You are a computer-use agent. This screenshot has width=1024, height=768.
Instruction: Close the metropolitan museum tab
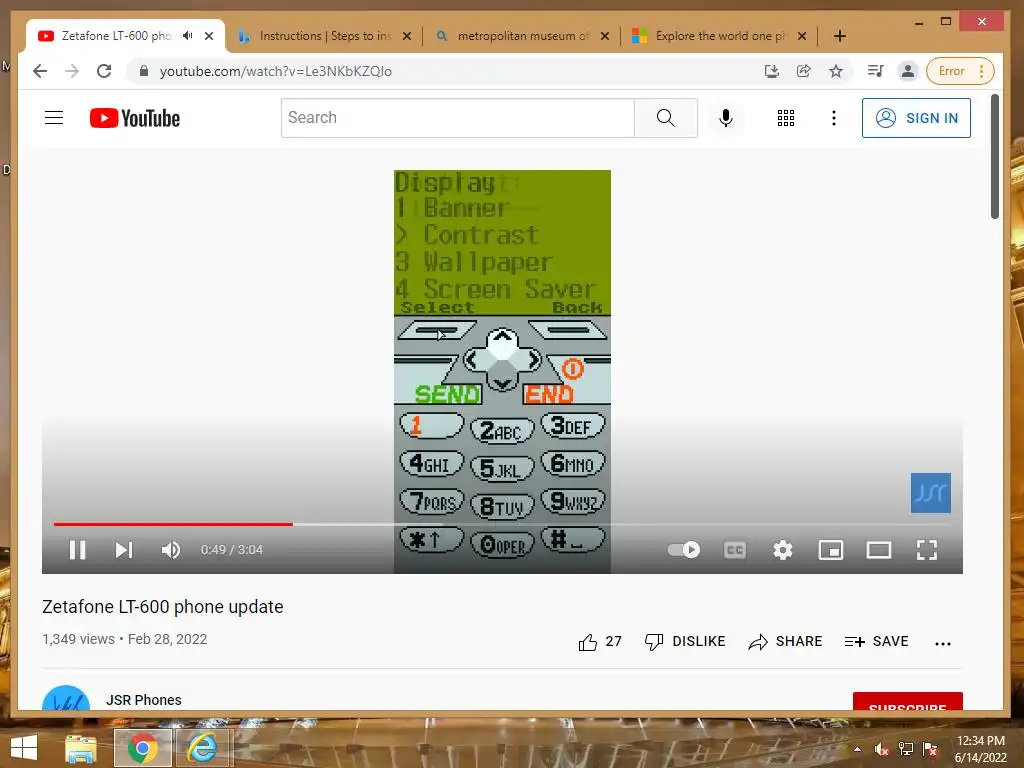(605, 36)
